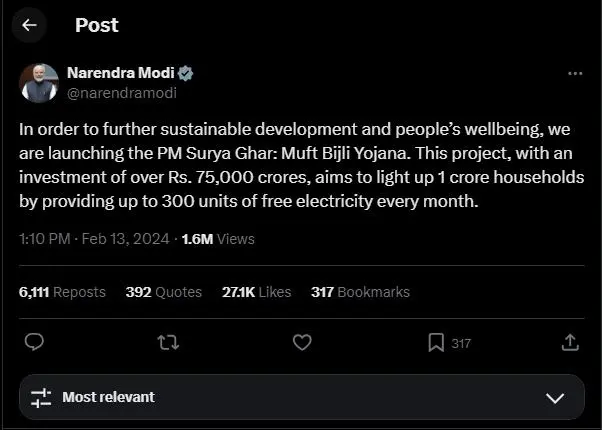Image resolution: width=602 pixels, height=430 pixels.
Task: Bookmark the post using bookmark icon
Action: point(436,342)
